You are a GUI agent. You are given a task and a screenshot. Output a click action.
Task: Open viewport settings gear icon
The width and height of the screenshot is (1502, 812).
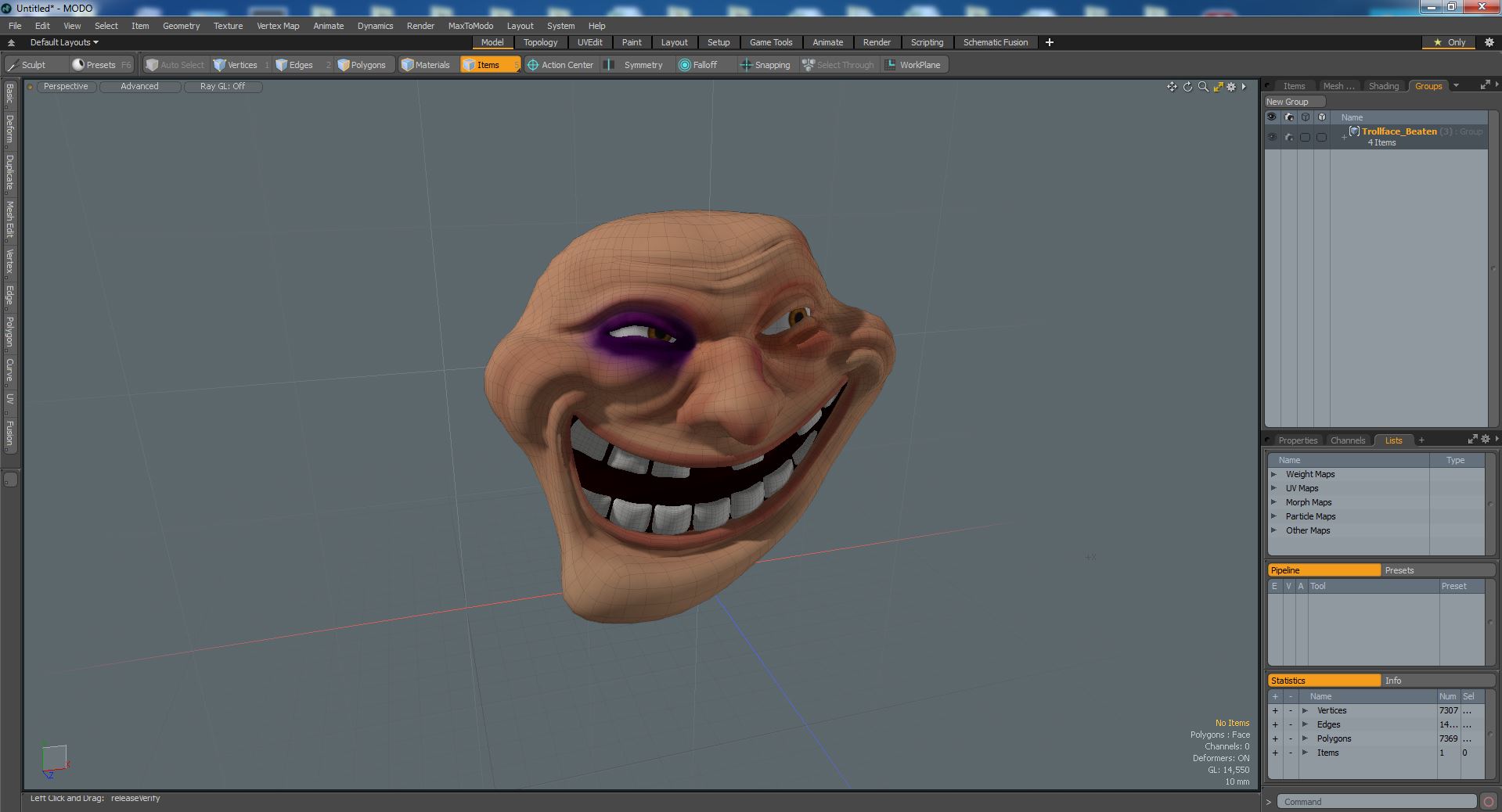(1231, 87)
